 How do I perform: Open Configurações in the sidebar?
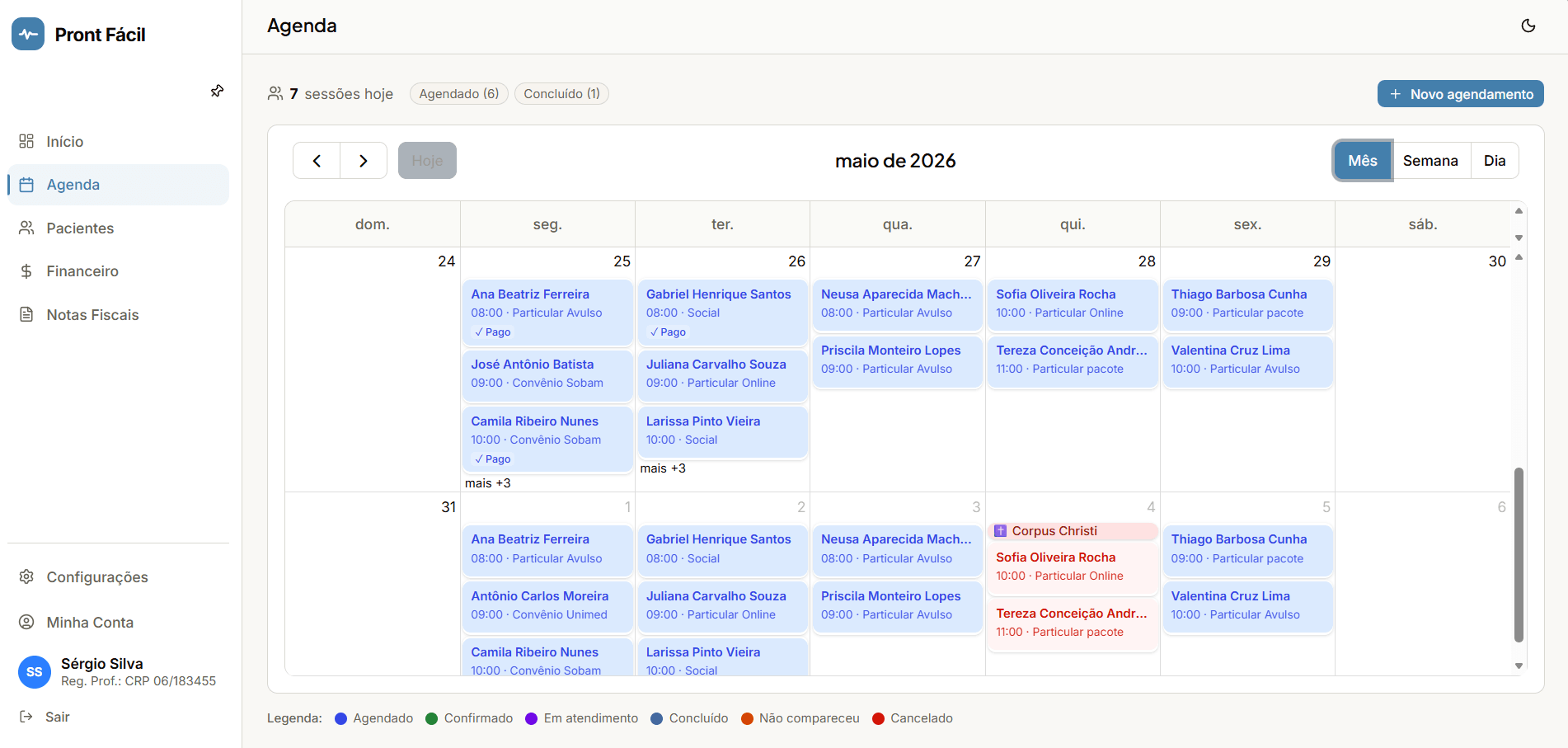coord(118,577)
